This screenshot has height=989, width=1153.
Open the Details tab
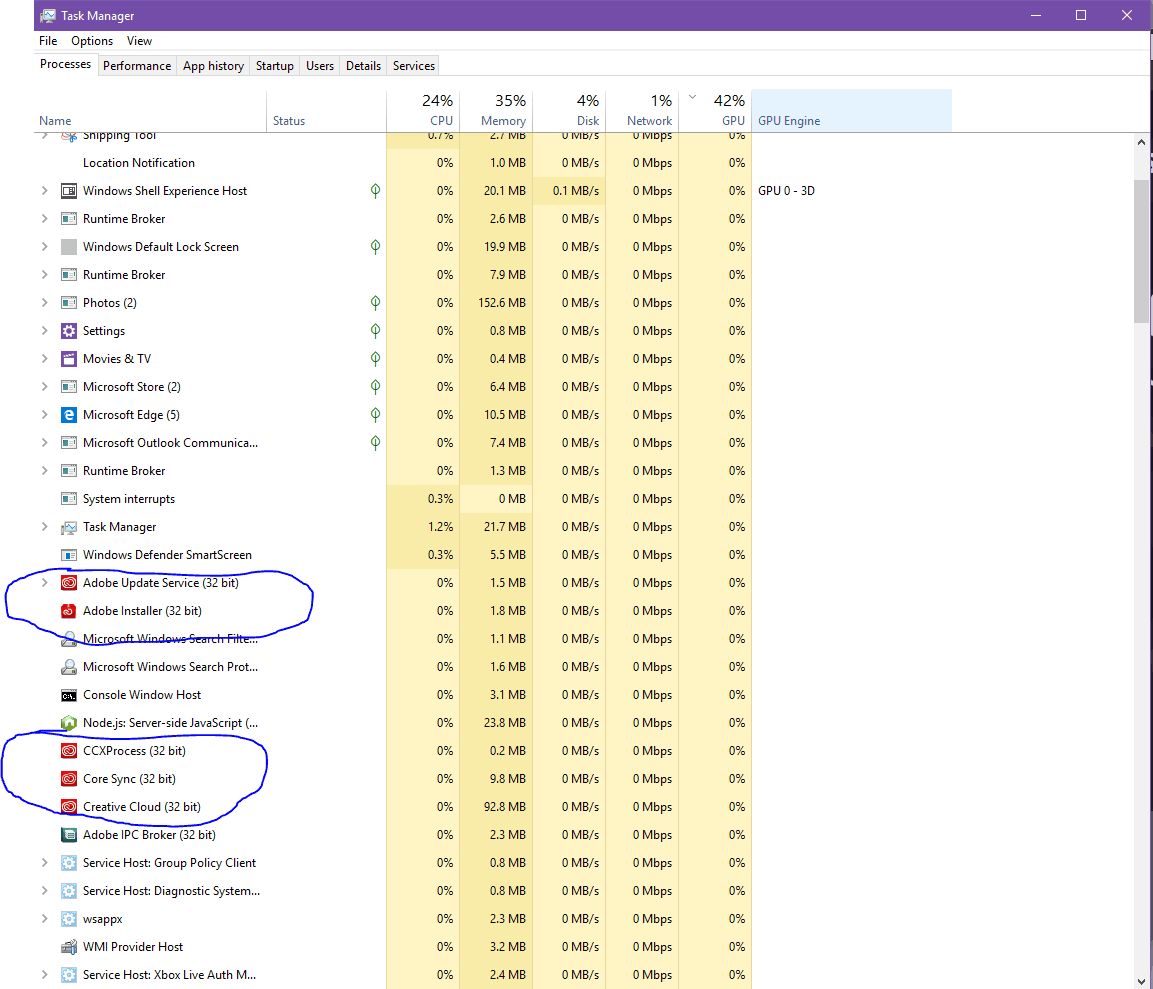pyautogui.click(x=363, y=65)
